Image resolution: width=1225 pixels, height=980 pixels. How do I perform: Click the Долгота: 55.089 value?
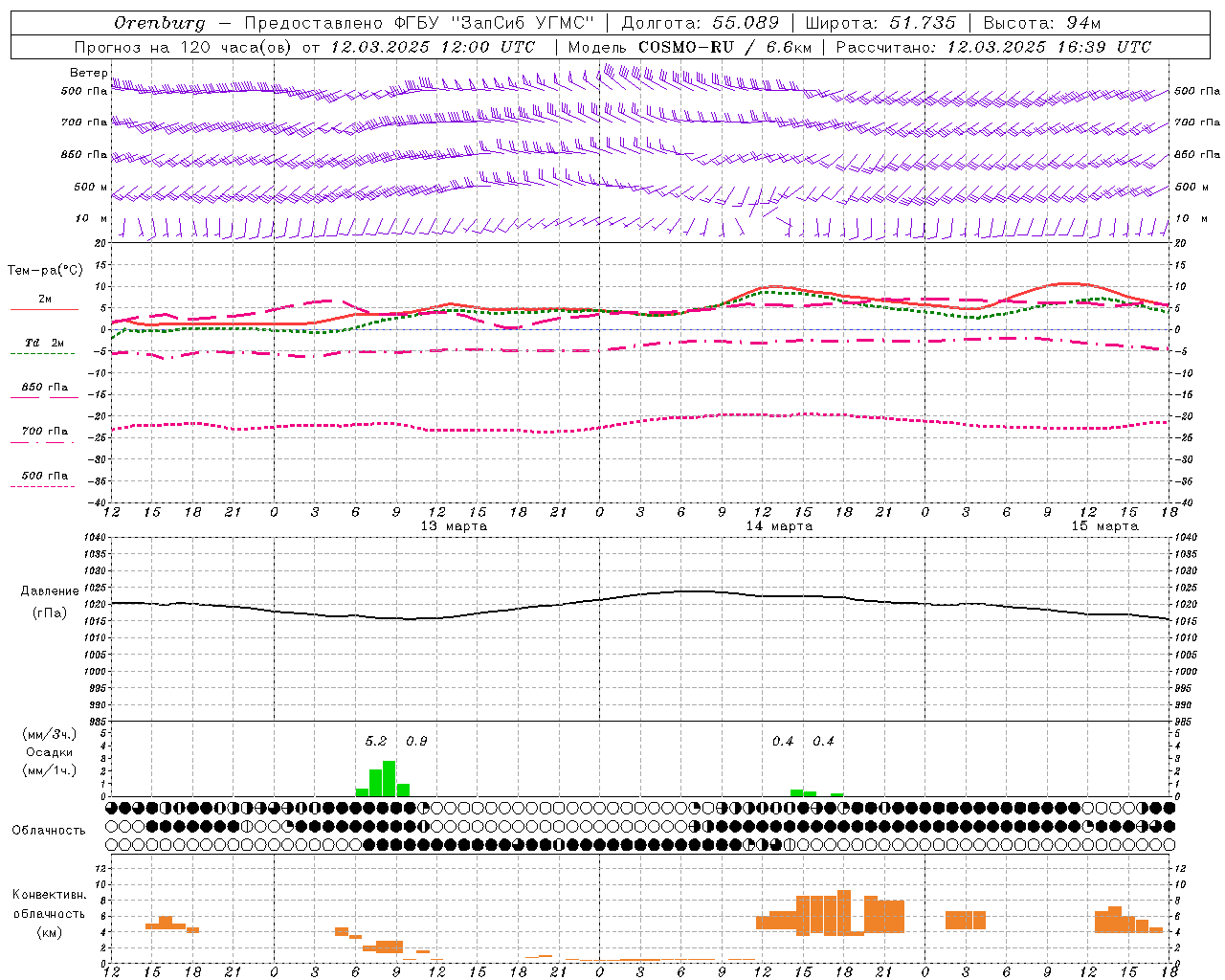pyautogui.click(x=700, y=23)
